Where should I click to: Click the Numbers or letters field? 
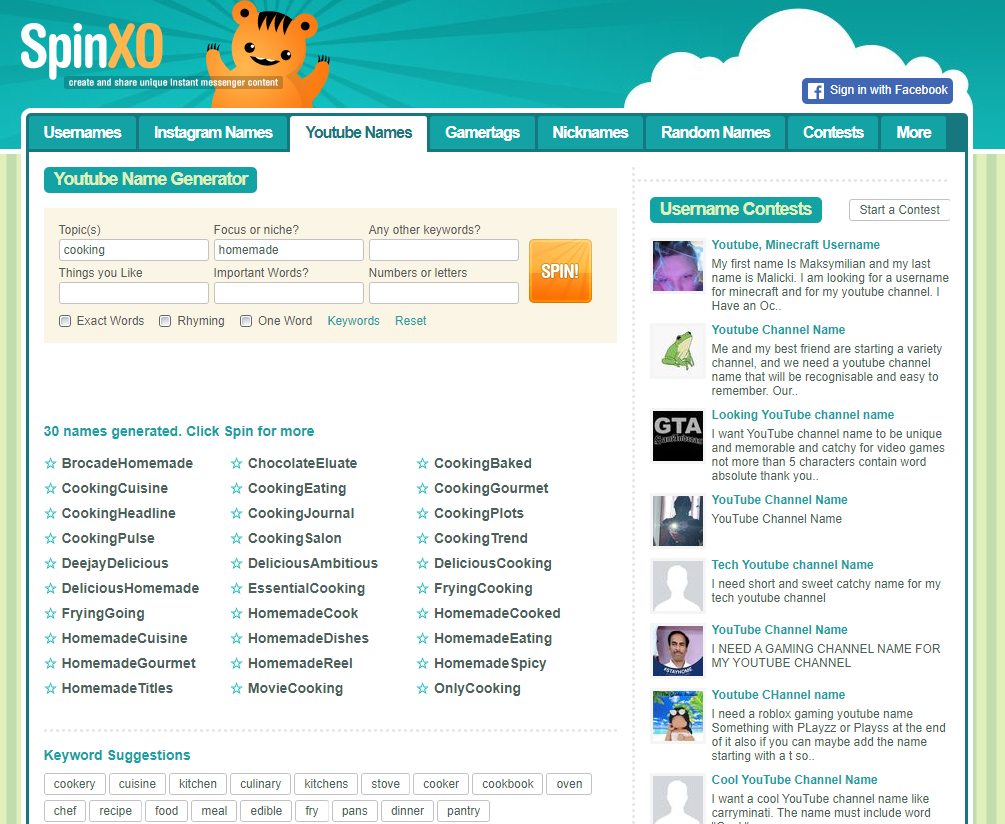tap(444, 293)
